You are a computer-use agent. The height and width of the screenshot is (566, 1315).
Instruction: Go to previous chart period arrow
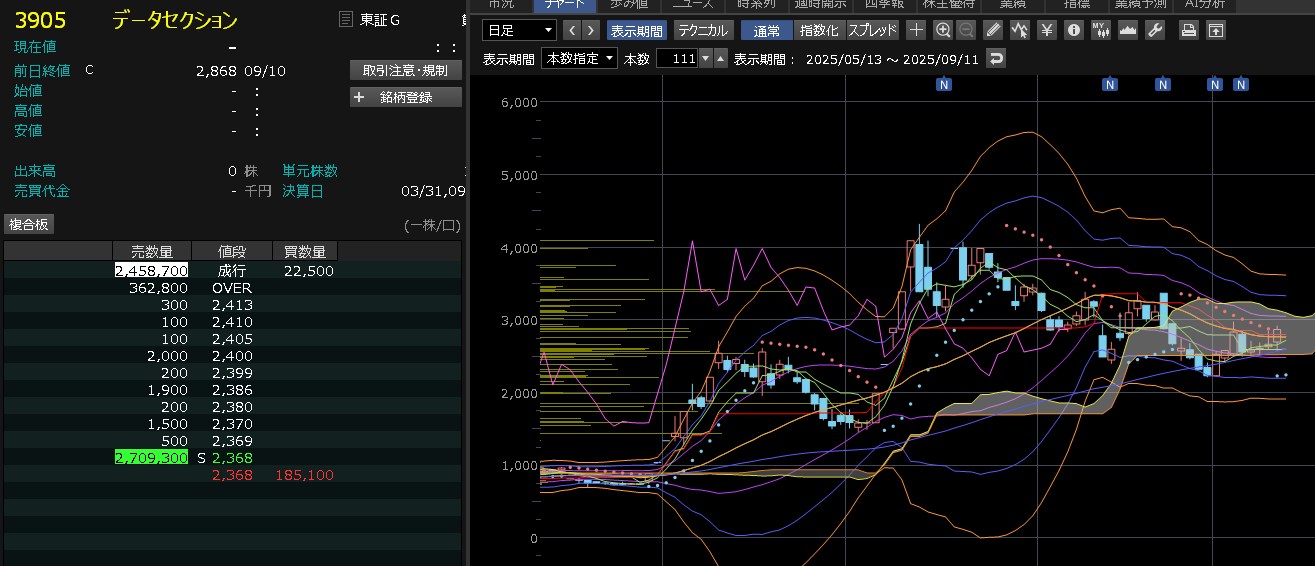(x=572, y=30)
